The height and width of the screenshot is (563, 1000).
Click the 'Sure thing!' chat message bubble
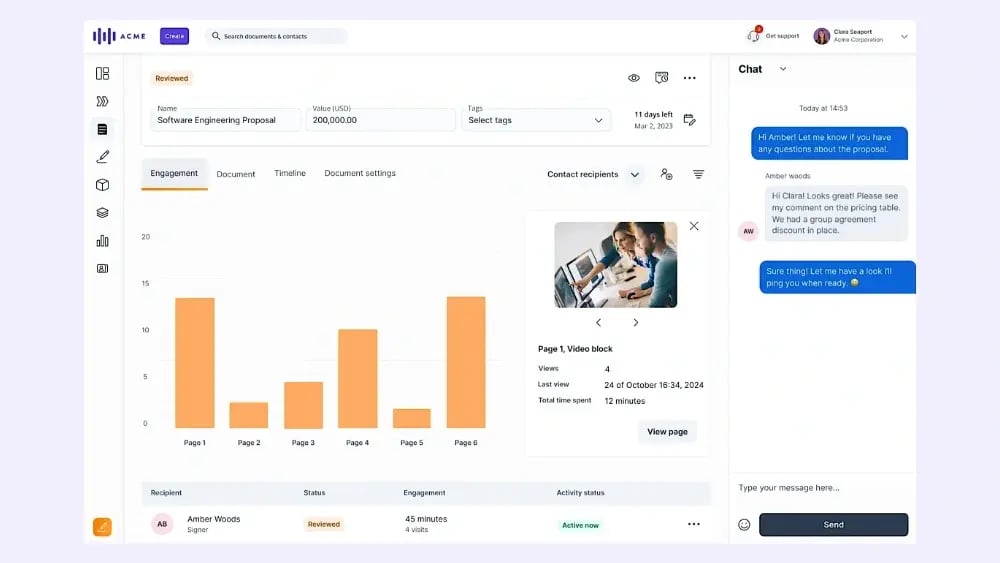click(837, 277)
